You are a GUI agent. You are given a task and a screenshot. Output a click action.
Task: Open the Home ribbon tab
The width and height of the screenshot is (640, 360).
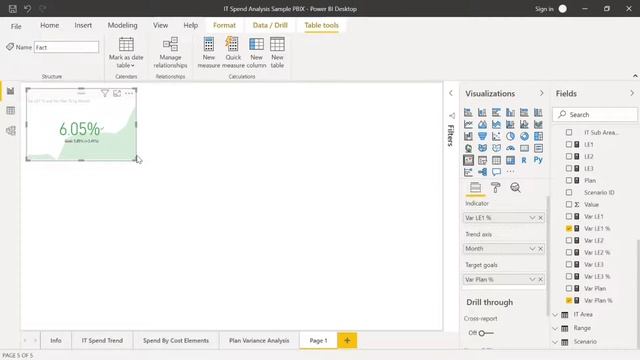click(x=49, y=25)
